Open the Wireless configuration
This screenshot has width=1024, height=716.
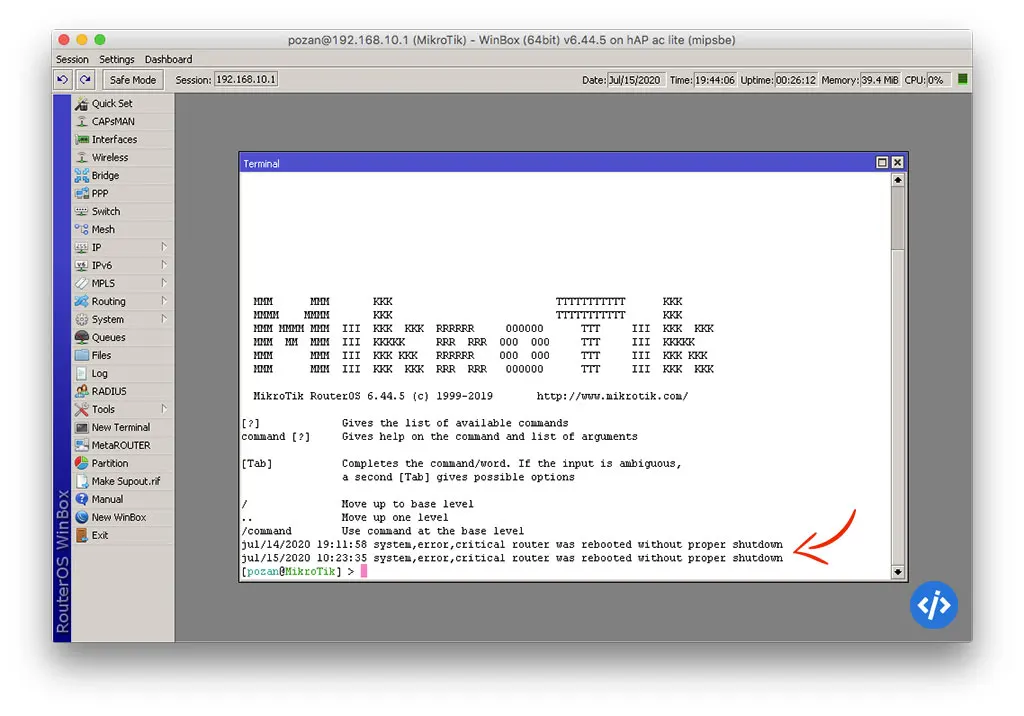(x=105, y=157)
